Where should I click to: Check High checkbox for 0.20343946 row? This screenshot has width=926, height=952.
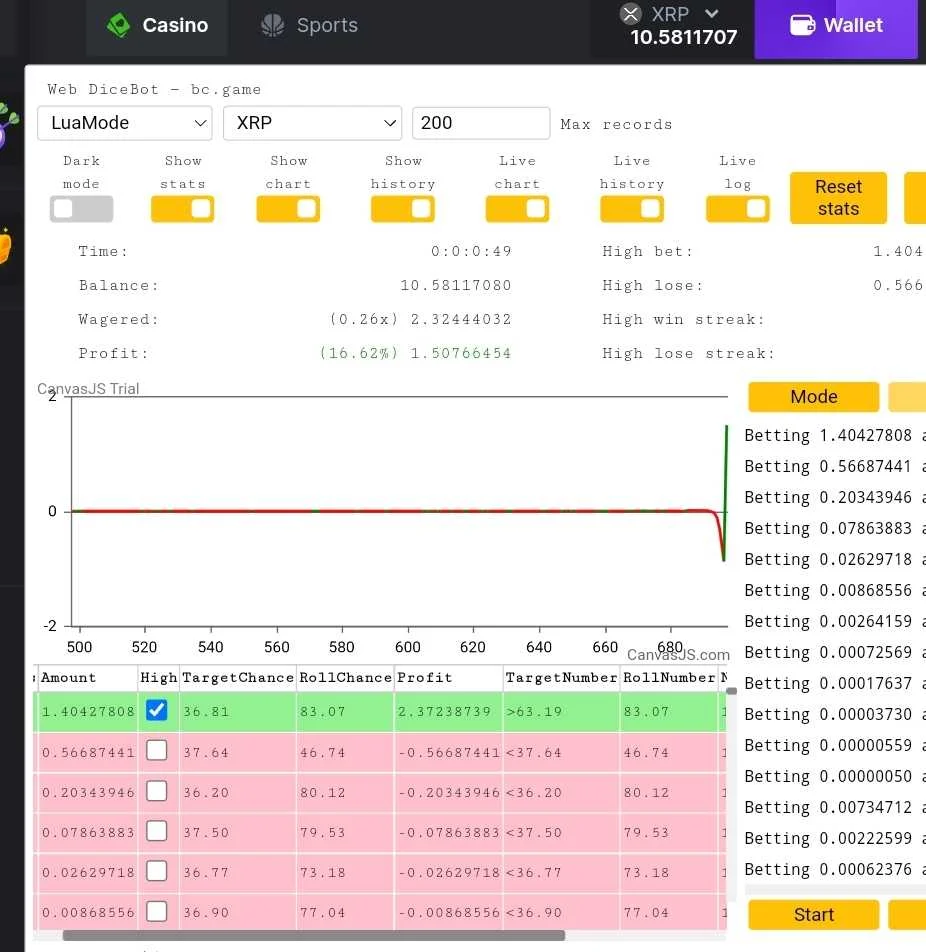[157, 790]
